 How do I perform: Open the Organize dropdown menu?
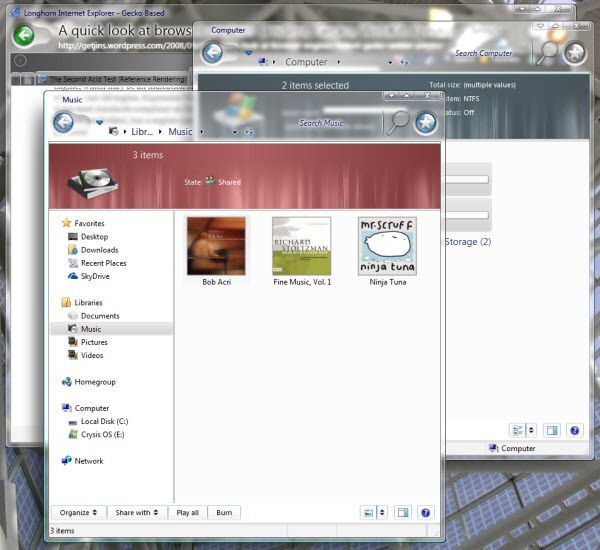pos(78,512)
